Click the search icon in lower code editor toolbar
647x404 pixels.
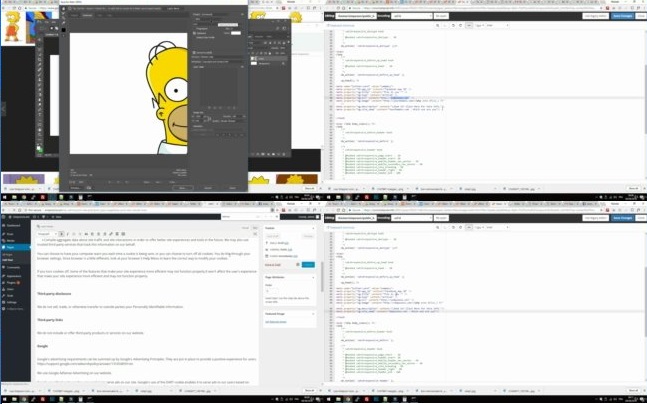click(x=437, y=227)
